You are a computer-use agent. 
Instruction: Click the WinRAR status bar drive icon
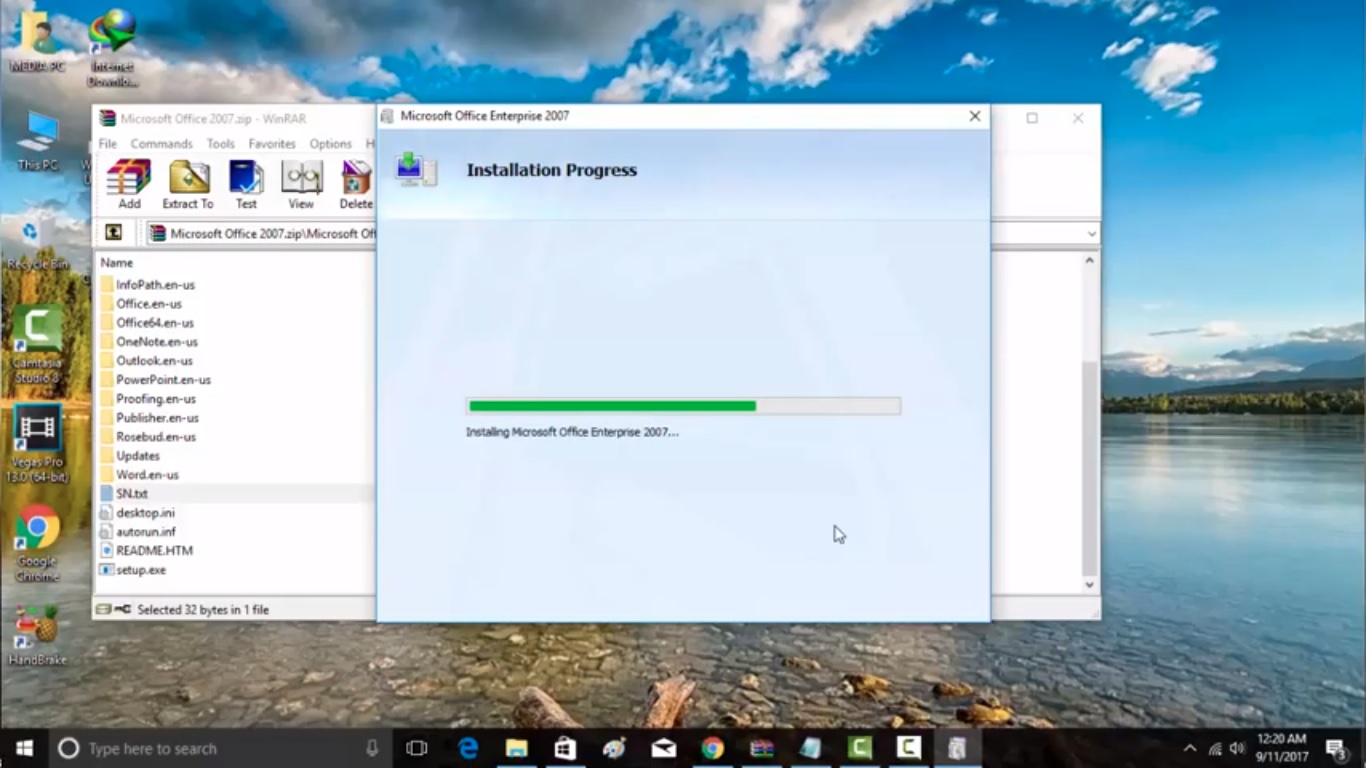(104, 609)
